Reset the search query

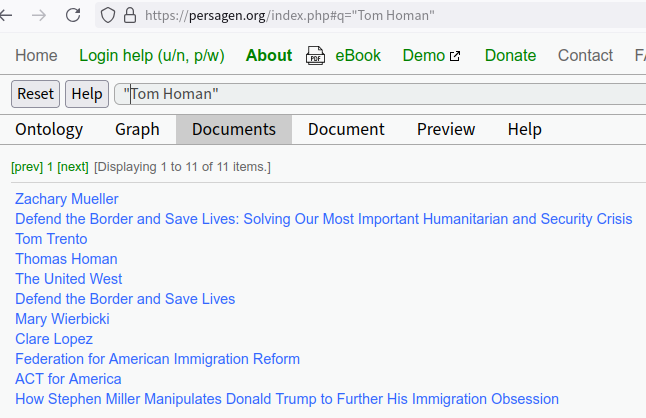click(35, 94)
